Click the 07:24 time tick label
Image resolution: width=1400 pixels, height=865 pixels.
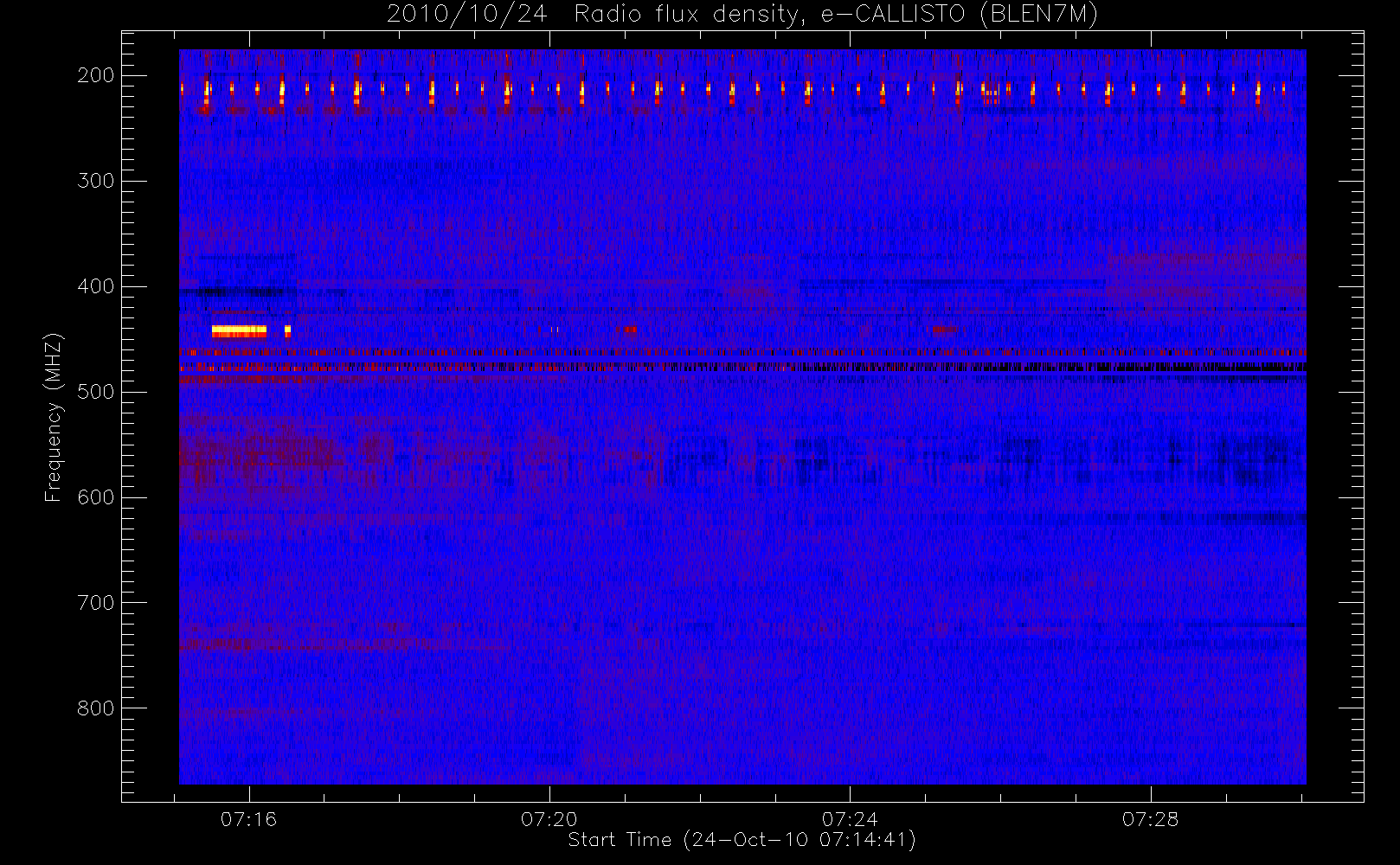850,819
